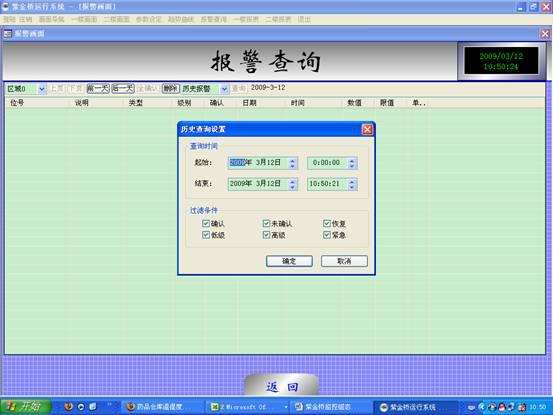Click the 返回 button at the bottom
This screenshot has width=553, height=415.
click(282, 386)
